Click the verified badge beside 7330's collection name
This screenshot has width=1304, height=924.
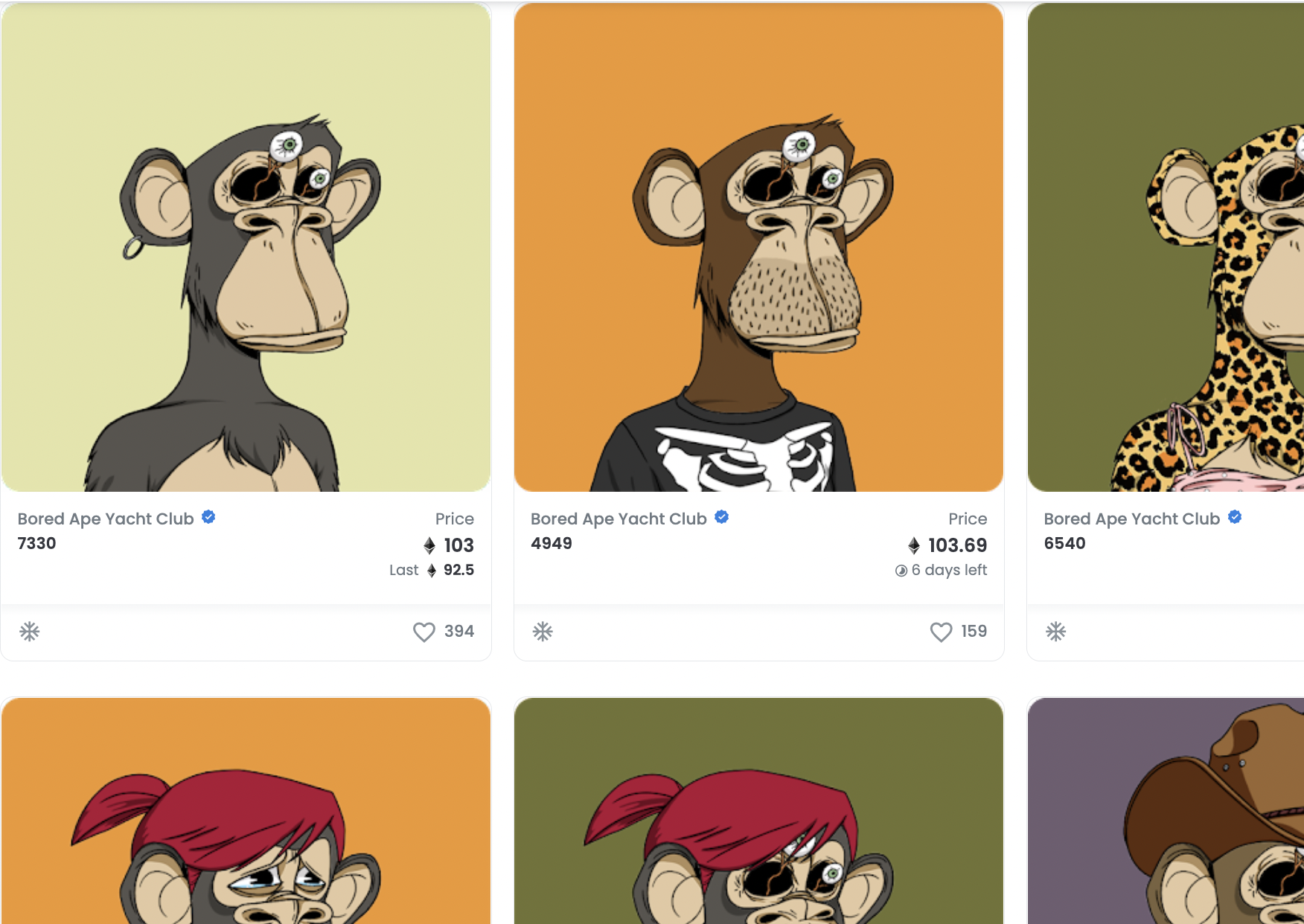click(x=208, y=517)
